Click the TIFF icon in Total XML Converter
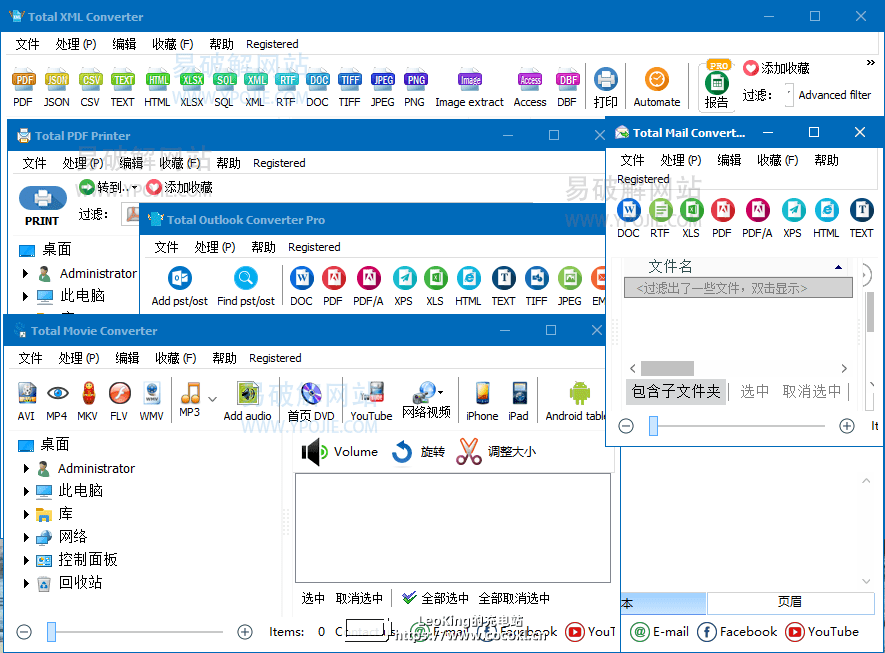This screenshot has height=653, width=885. click(x=350, y=88)
